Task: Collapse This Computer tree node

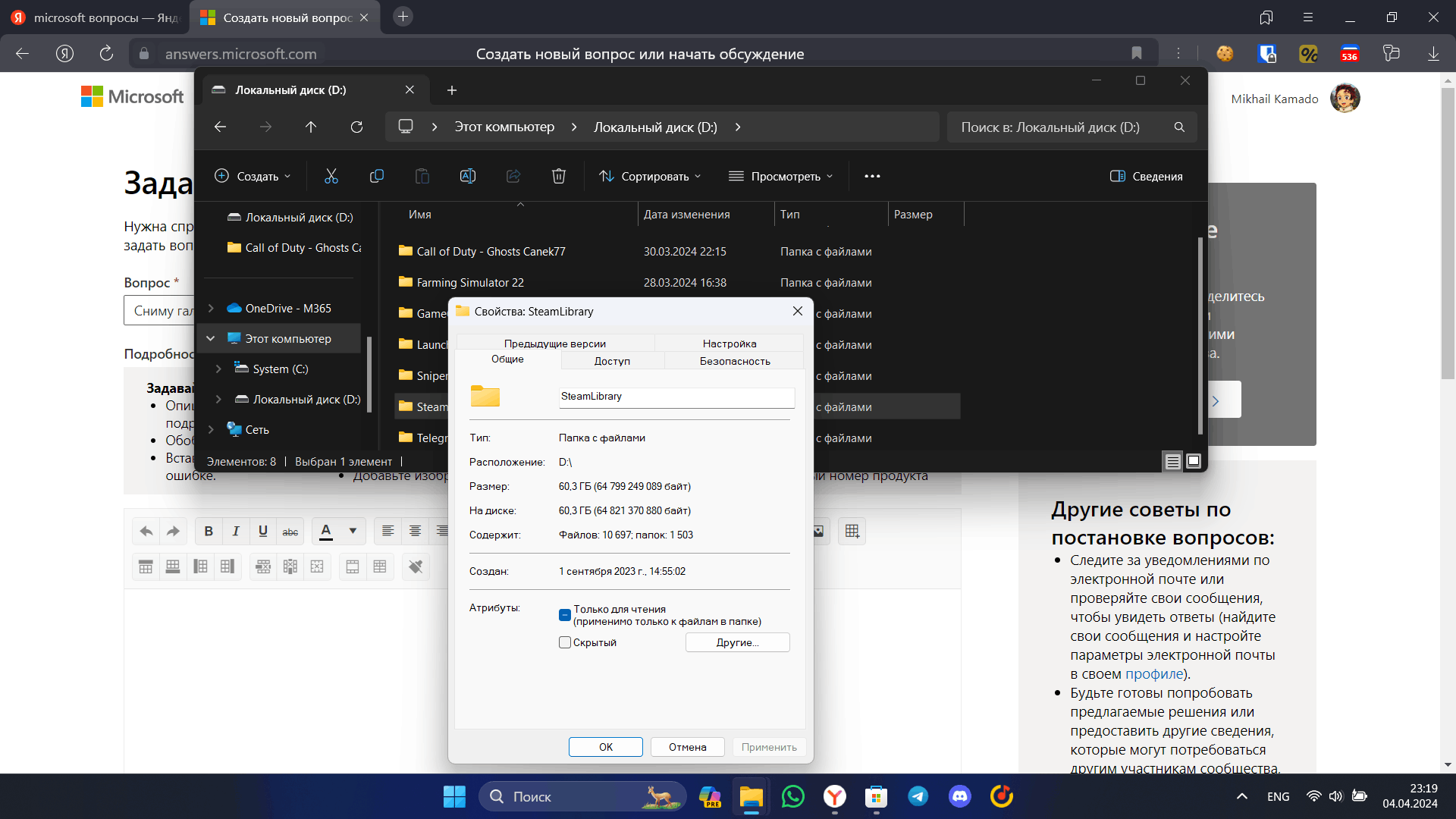Action: (211, 338)
